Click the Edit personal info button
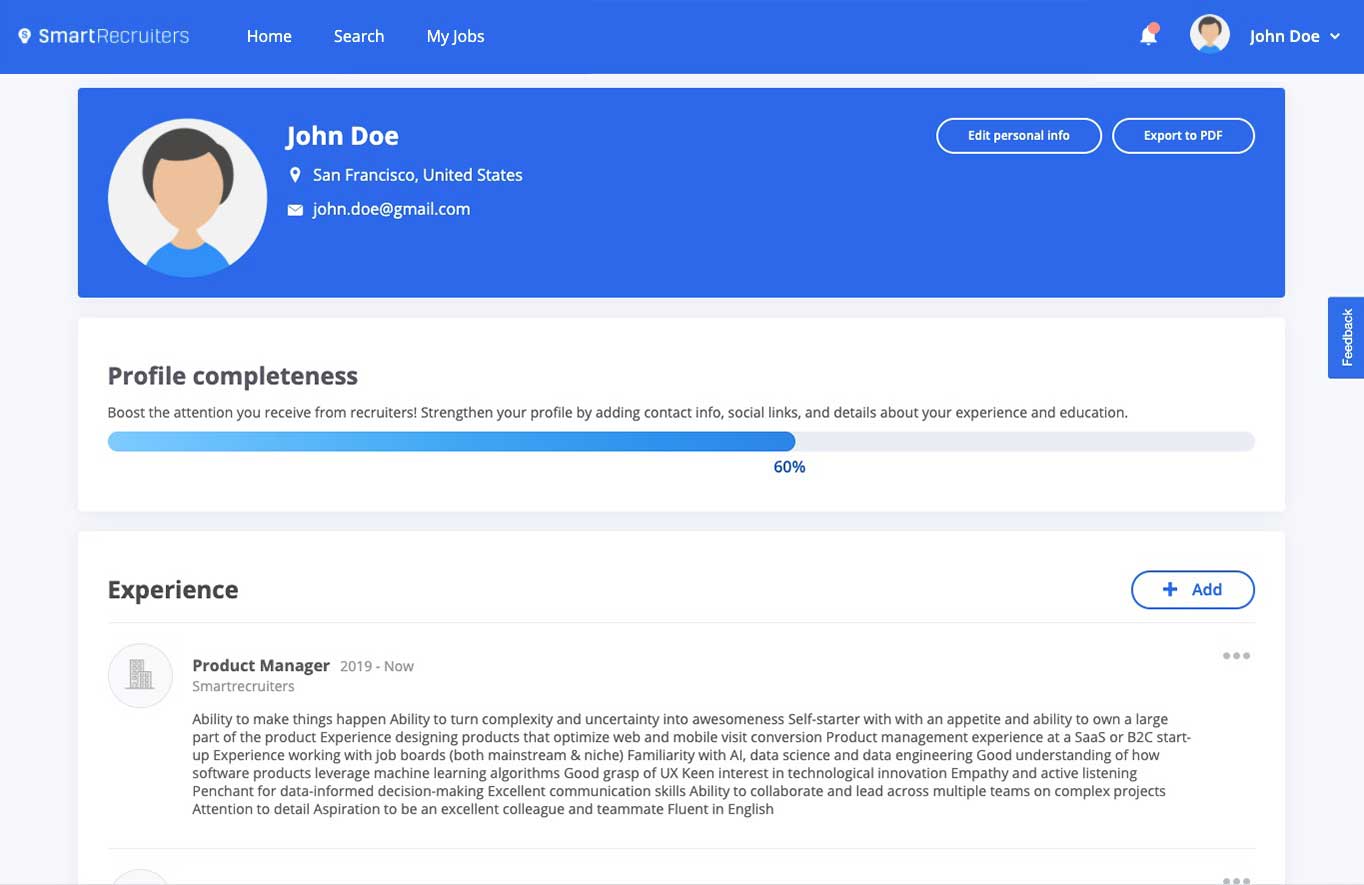This screenshot has height=885, width=1364. point(1018,136)
